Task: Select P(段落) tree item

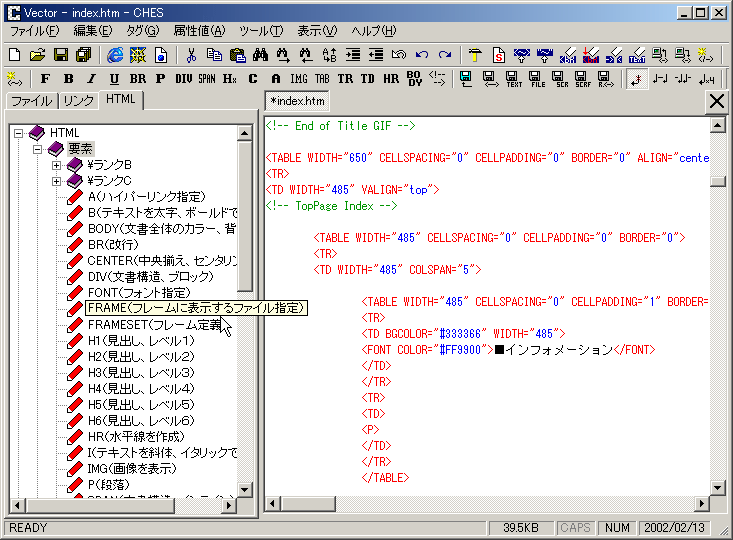Action: [108, 484]
